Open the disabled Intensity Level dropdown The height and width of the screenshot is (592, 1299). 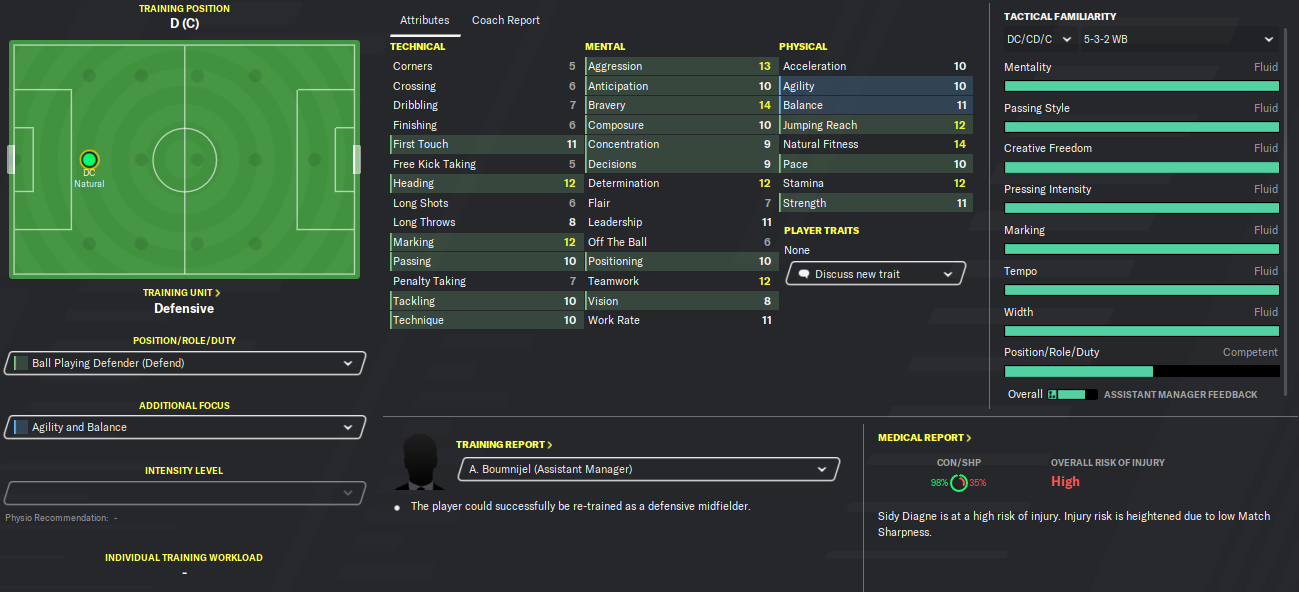(x=185, y=493)
